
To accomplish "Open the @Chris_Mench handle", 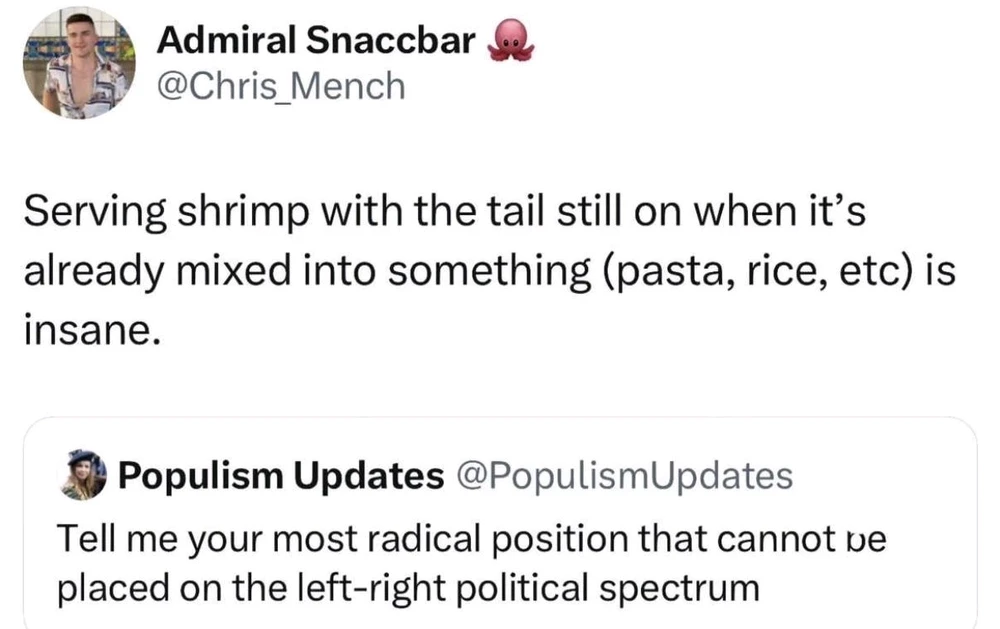I will pyautogui.click(x=281, y=87).
